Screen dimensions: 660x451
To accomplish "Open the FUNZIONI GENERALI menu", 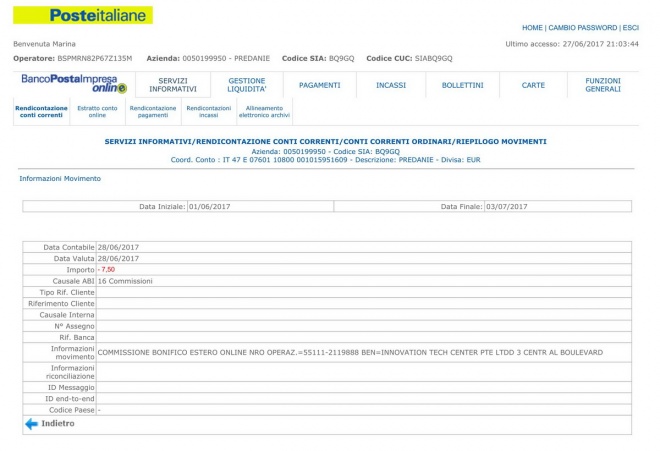I will coord(603,85).
